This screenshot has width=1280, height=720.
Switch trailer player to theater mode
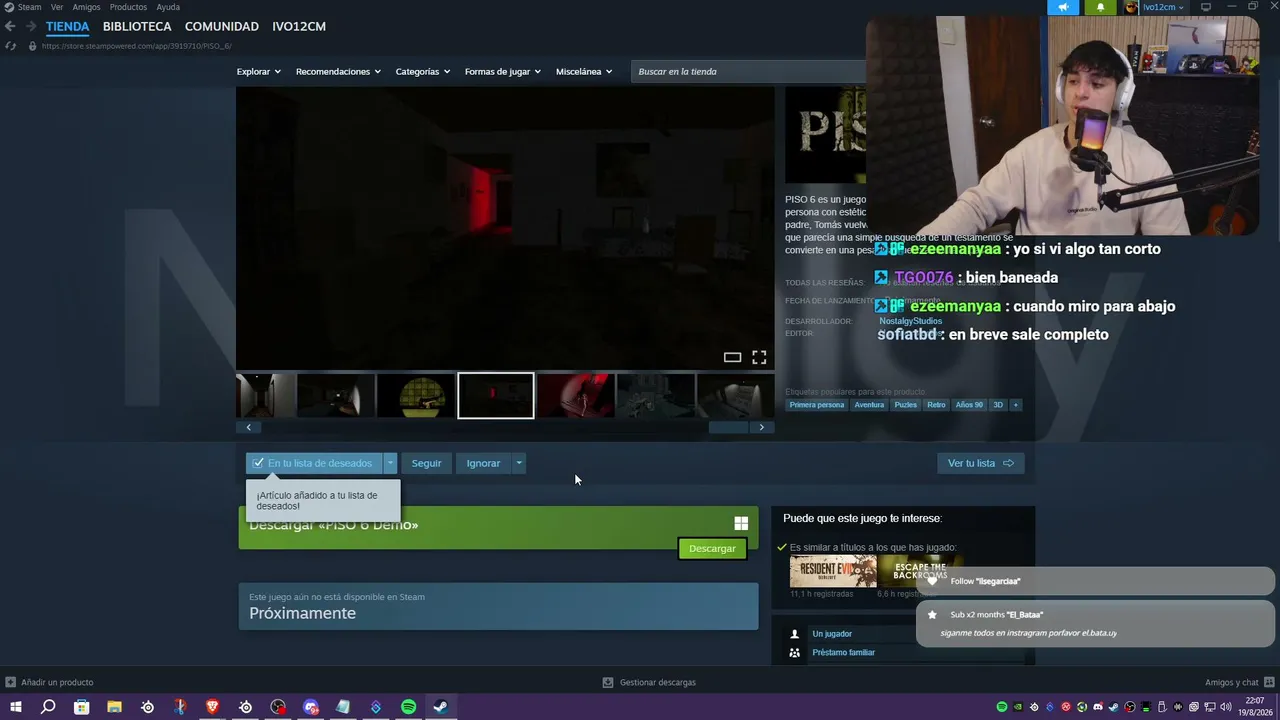(x=732, y=357)
